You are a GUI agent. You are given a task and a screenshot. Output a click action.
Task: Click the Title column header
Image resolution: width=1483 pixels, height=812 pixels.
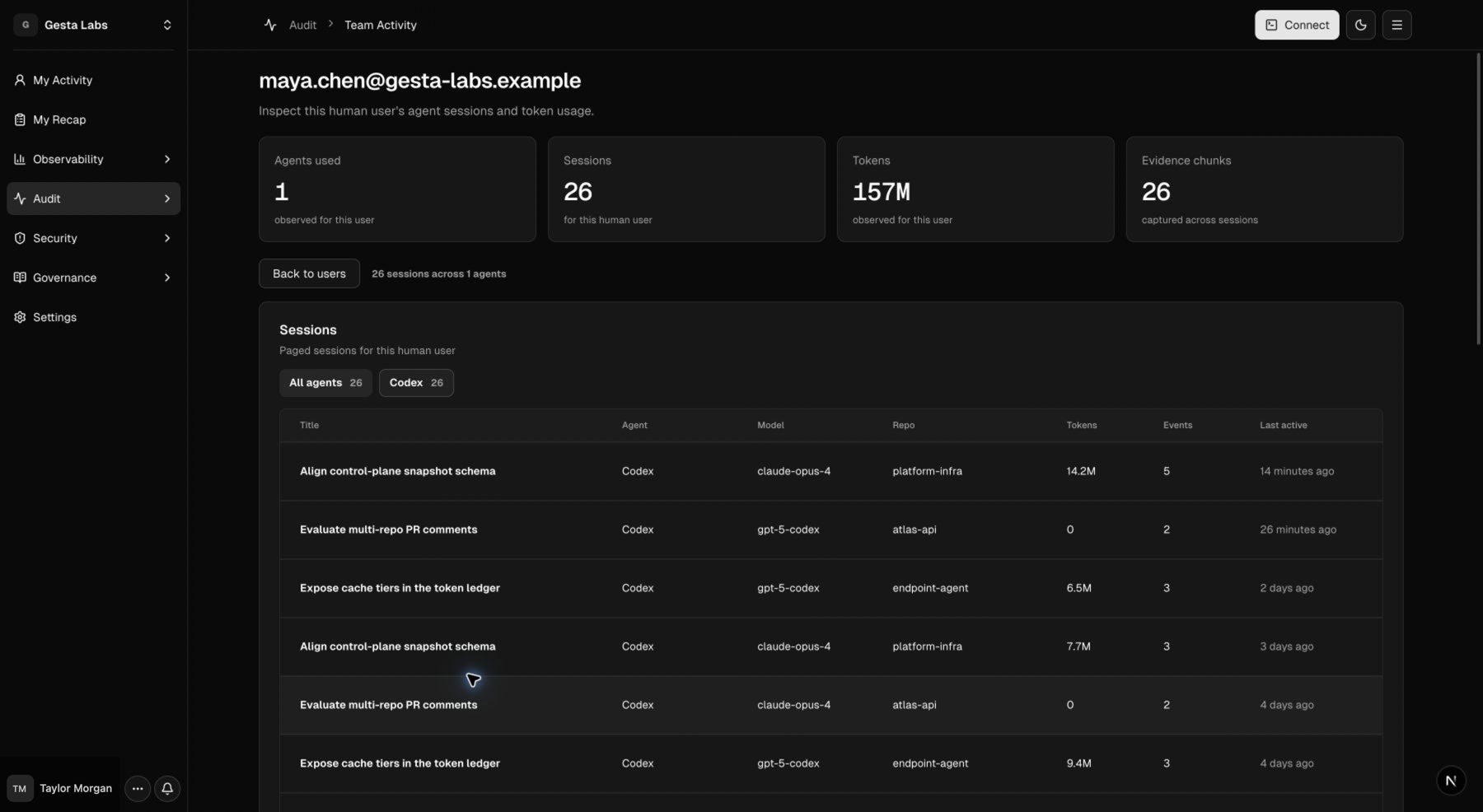[309, 425]
